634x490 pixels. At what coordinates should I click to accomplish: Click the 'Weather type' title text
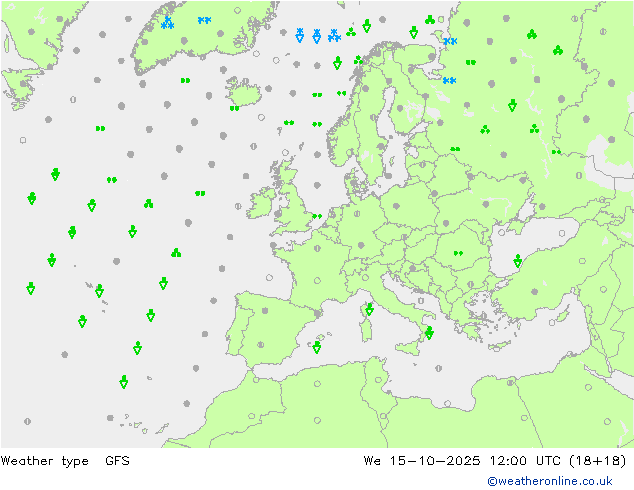44,461
